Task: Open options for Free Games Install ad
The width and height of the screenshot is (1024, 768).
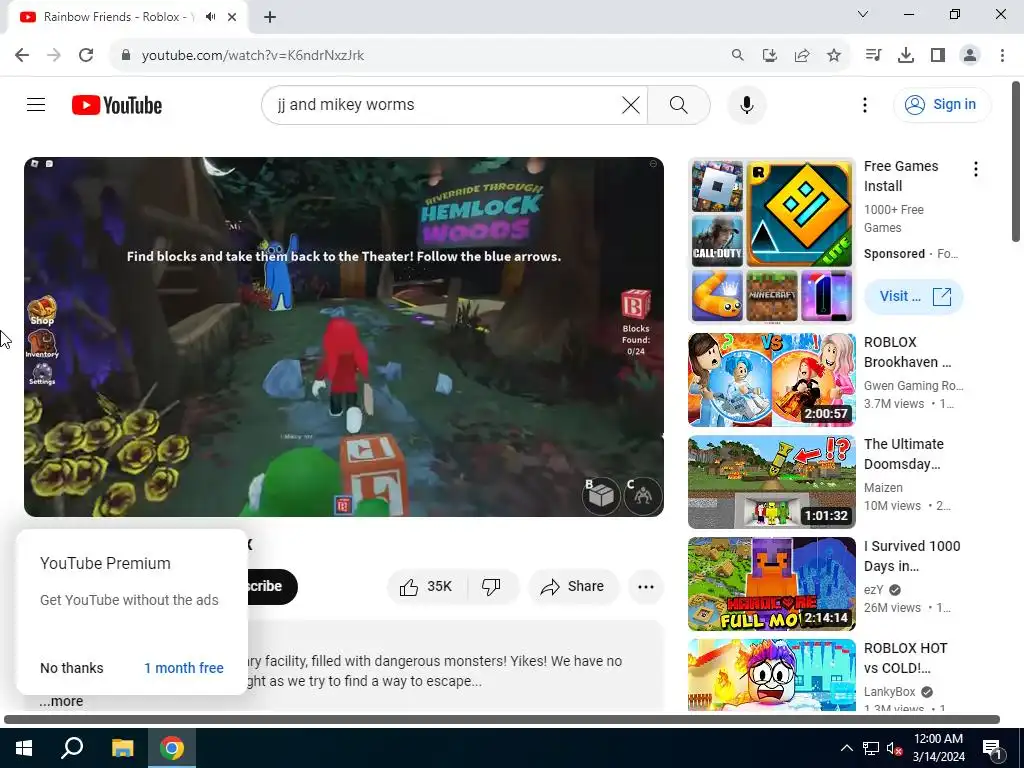Action: (976, 169)
